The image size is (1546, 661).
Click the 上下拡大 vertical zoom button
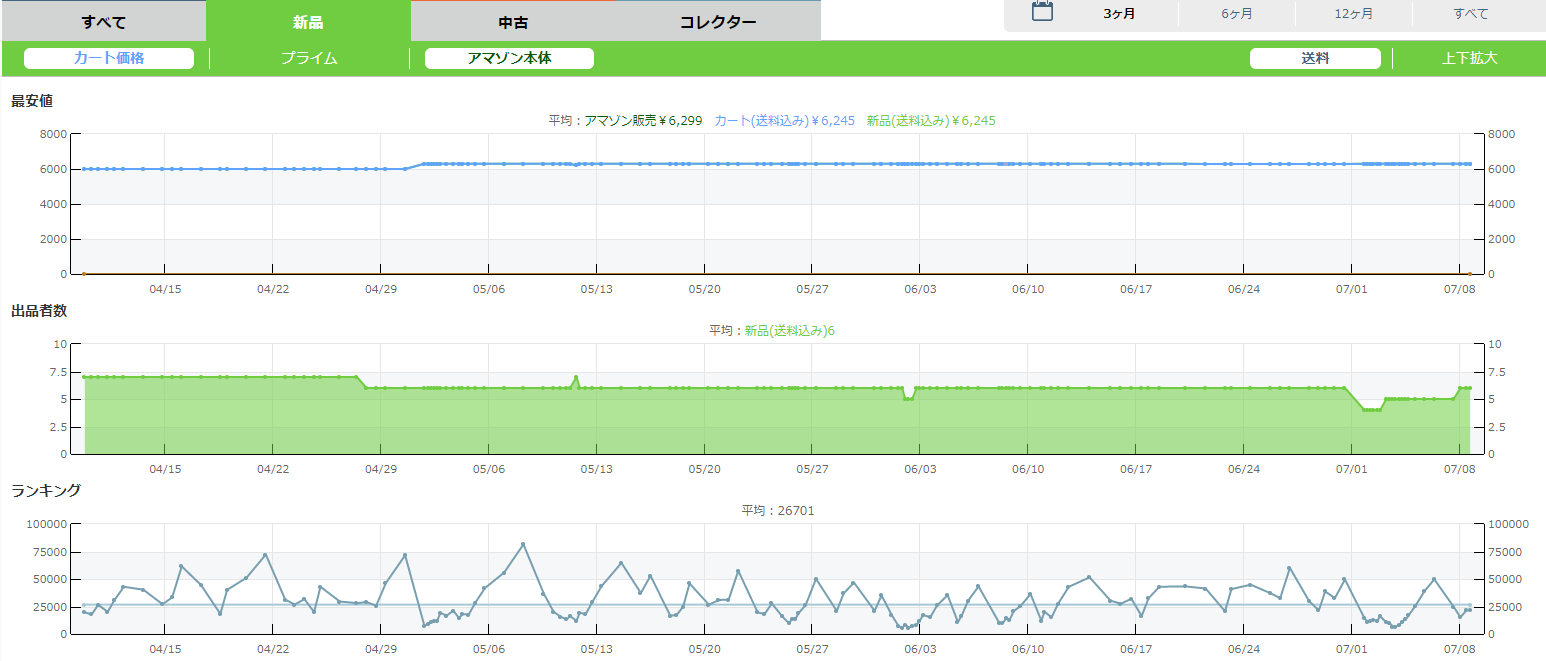point(1469,58)
